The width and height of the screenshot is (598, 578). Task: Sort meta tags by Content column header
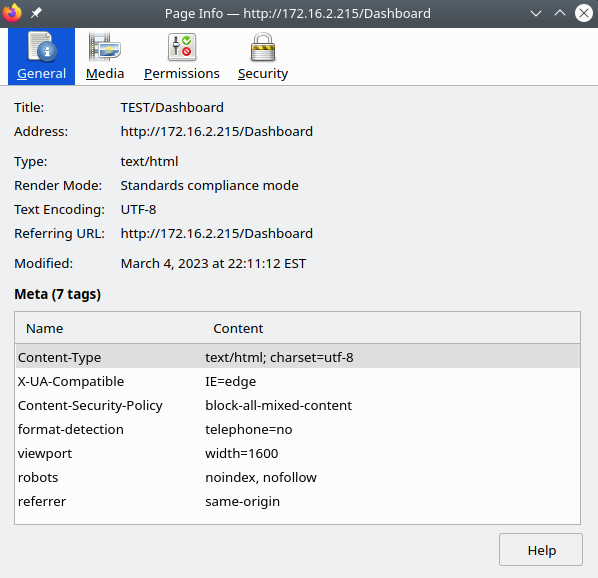238,328
